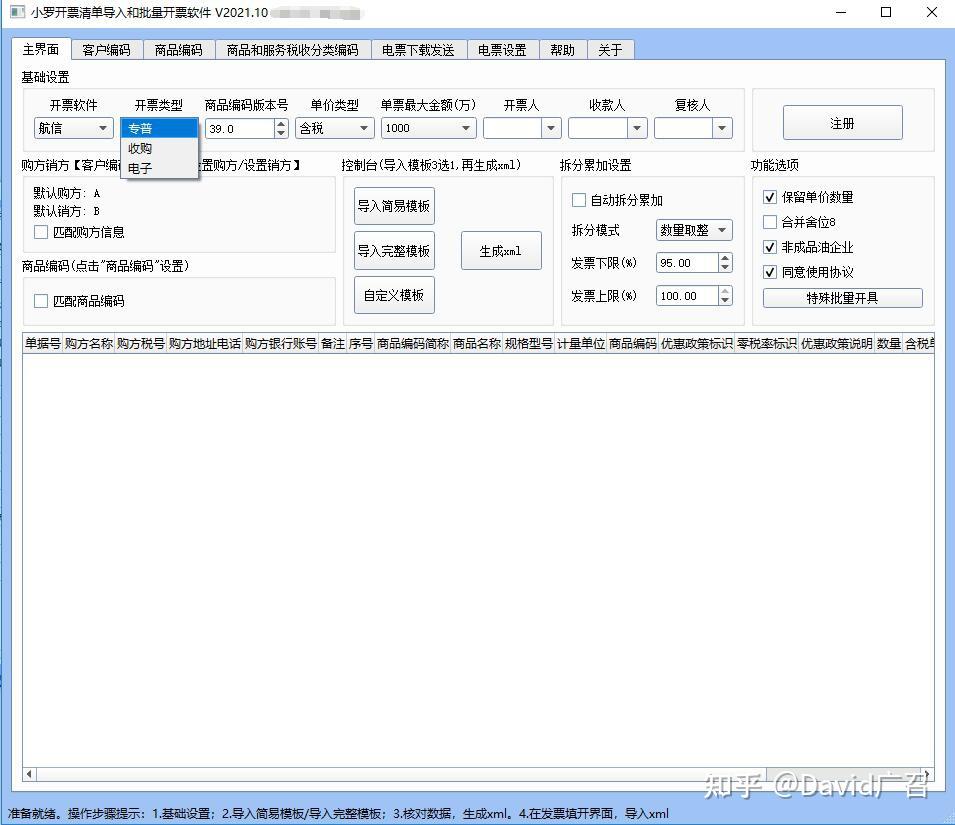The height and width of the screenshot is (825, 955).
Task: Select "收购" from the open invoice type list
Action: pos(142,148)
